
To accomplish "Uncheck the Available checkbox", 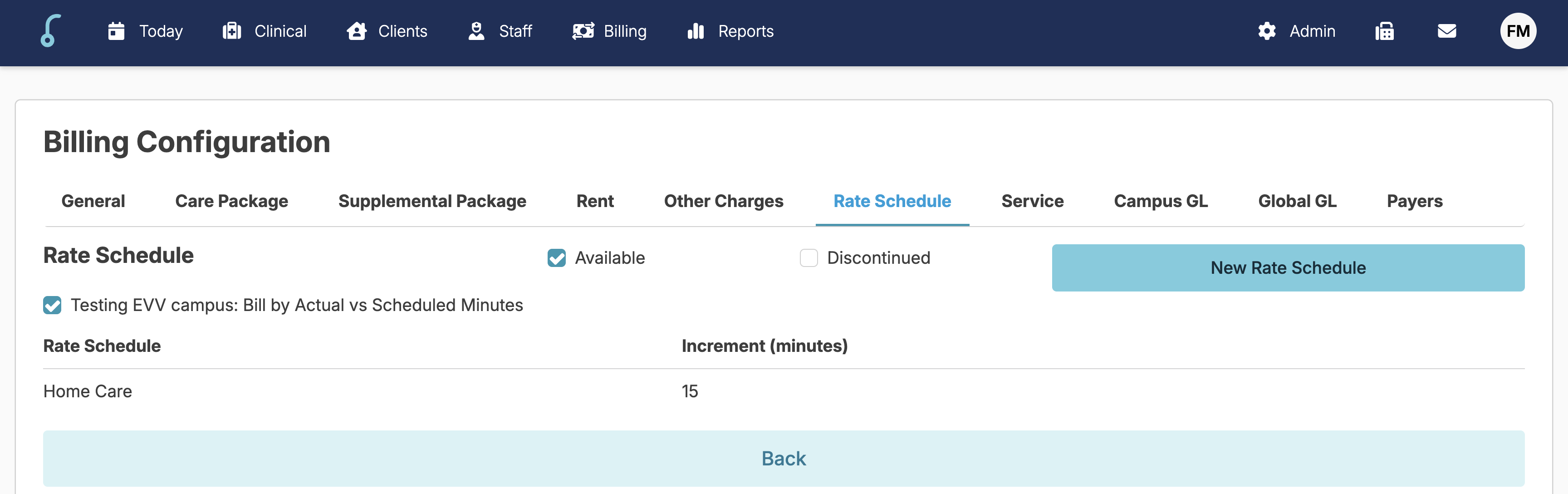I will click(x=556, y=258).
